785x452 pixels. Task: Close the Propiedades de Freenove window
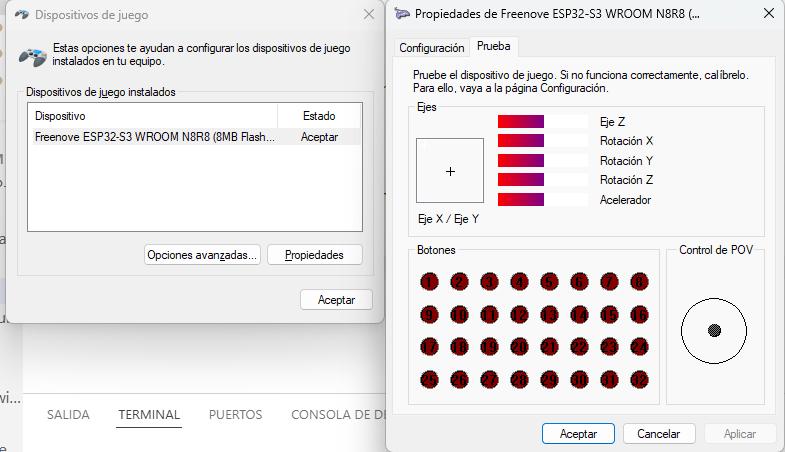pyautogui.click(x=769, y=13)
